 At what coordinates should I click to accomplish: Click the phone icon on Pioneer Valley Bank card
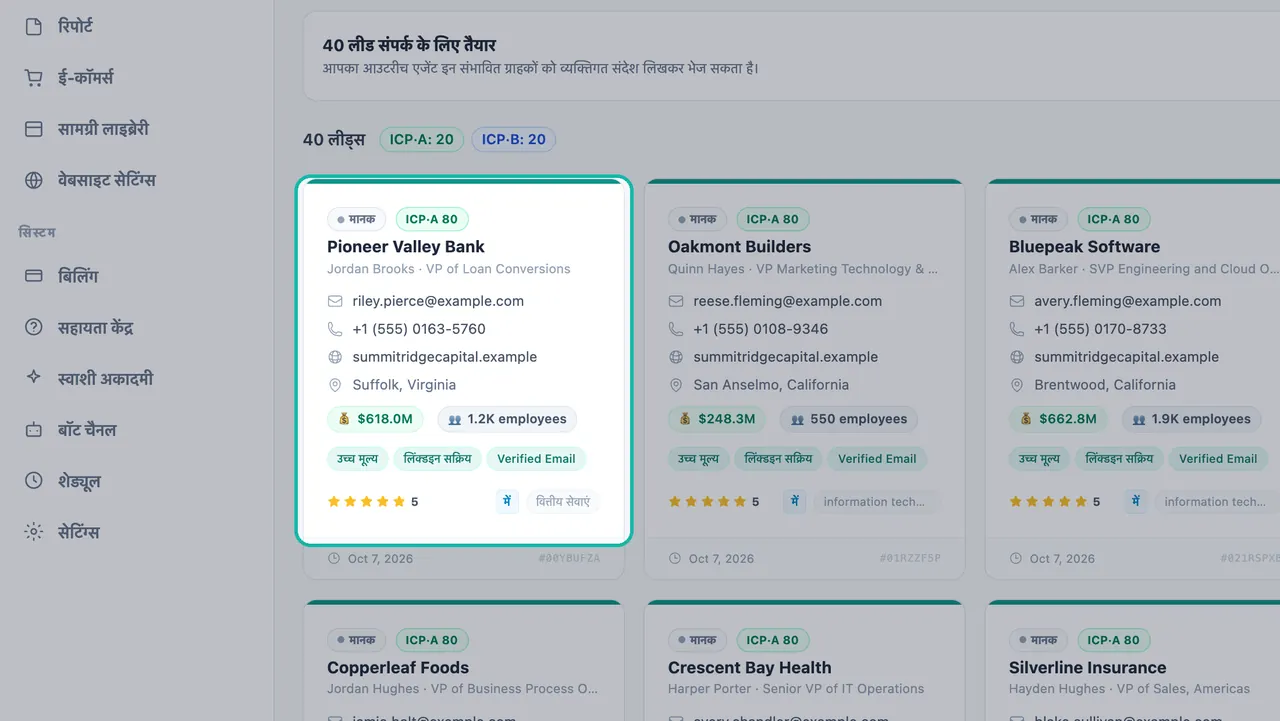335,329
